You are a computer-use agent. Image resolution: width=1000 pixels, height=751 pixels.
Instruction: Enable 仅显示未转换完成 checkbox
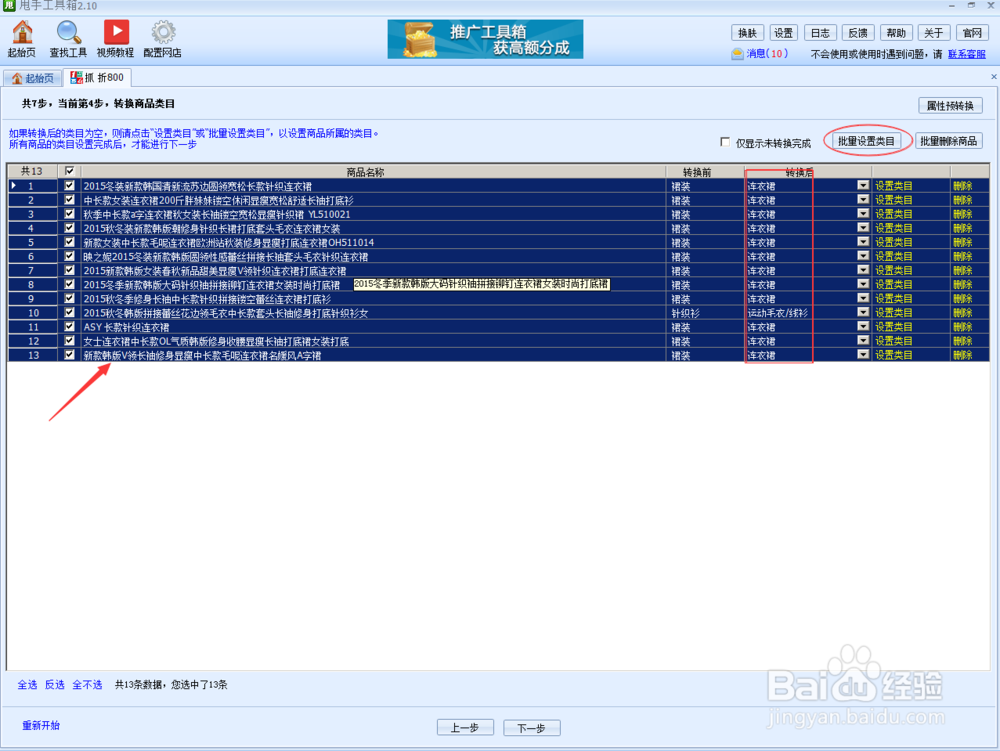tap(725, 140)
